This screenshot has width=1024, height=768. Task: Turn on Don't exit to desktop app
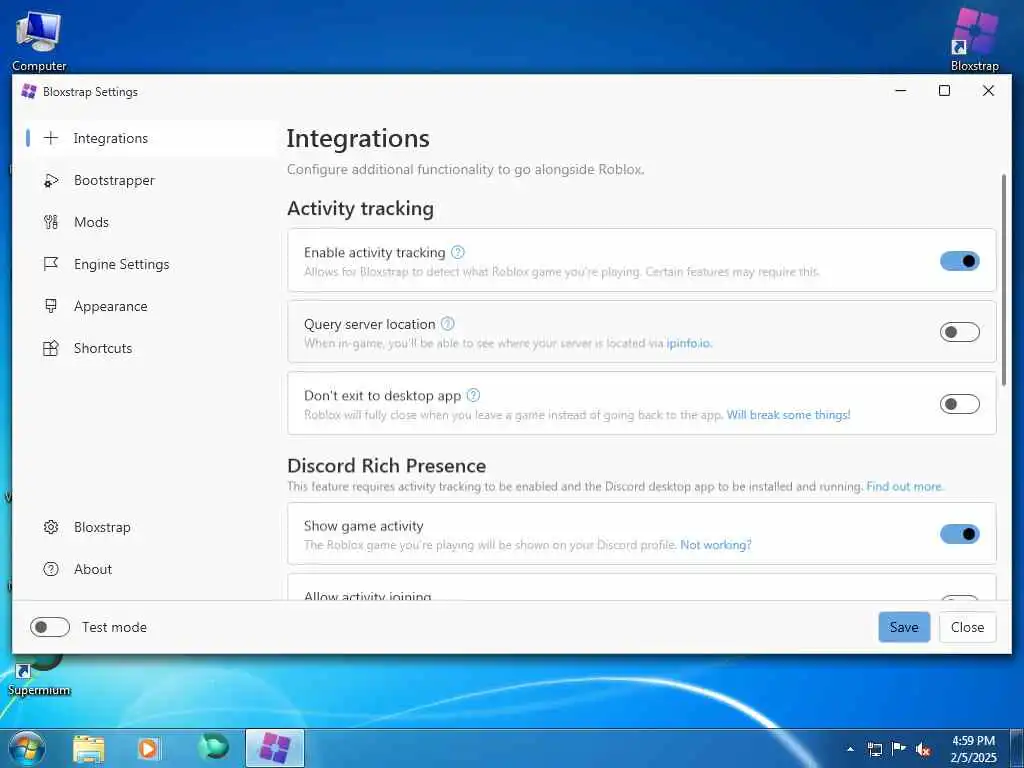[x=959, y=404]
